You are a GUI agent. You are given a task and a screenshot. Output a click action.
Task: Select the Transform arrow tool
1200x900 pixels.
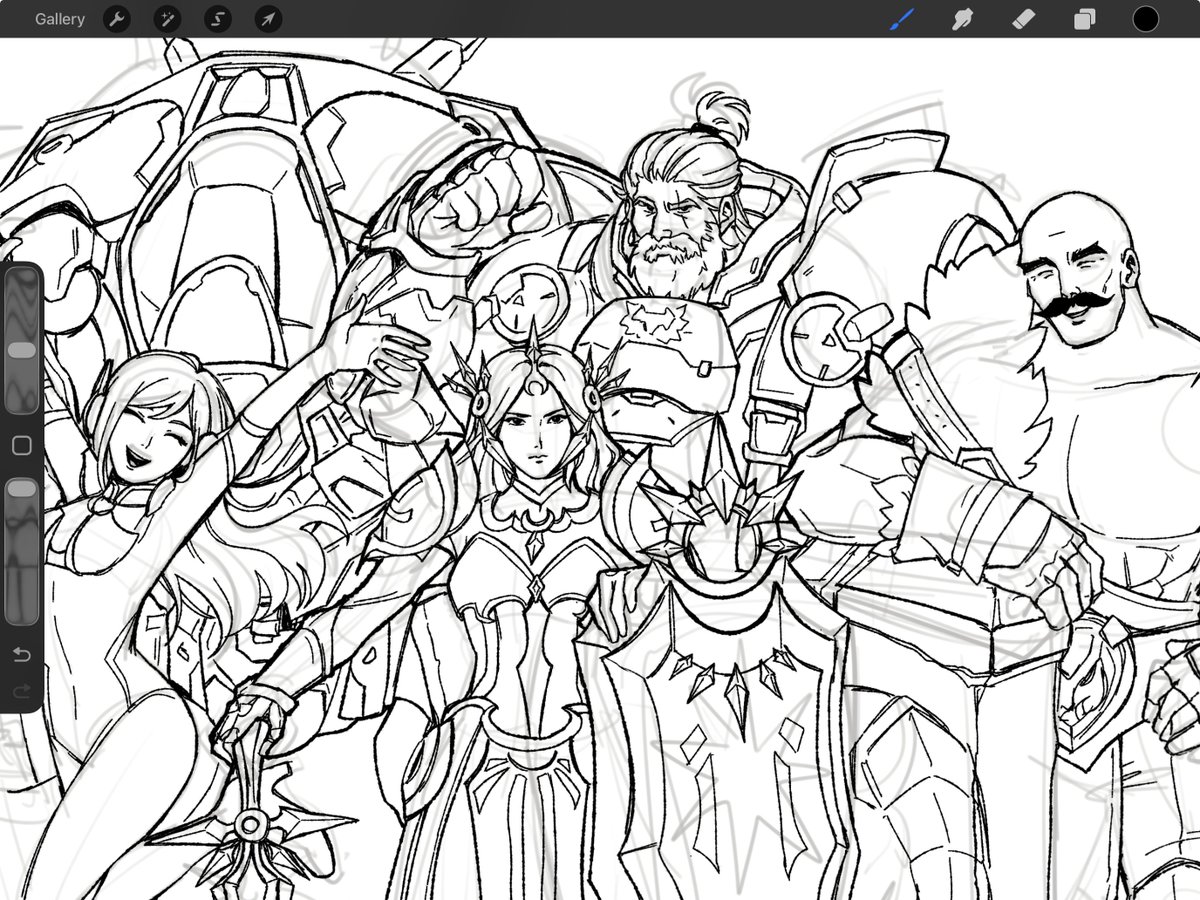pos(268,19)
